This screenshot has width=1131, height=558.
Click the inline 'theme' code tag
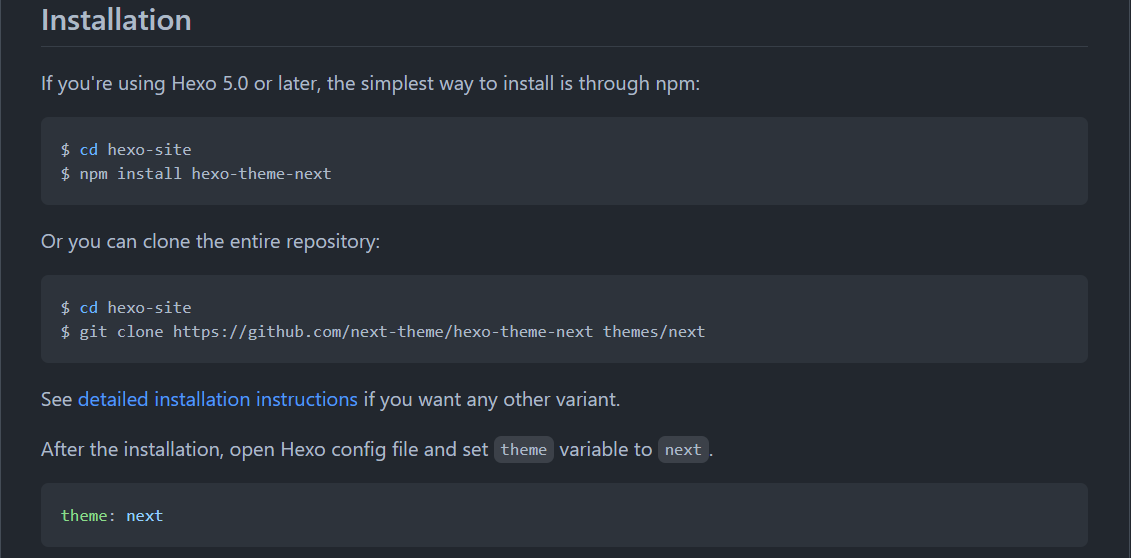click(524, 450)
